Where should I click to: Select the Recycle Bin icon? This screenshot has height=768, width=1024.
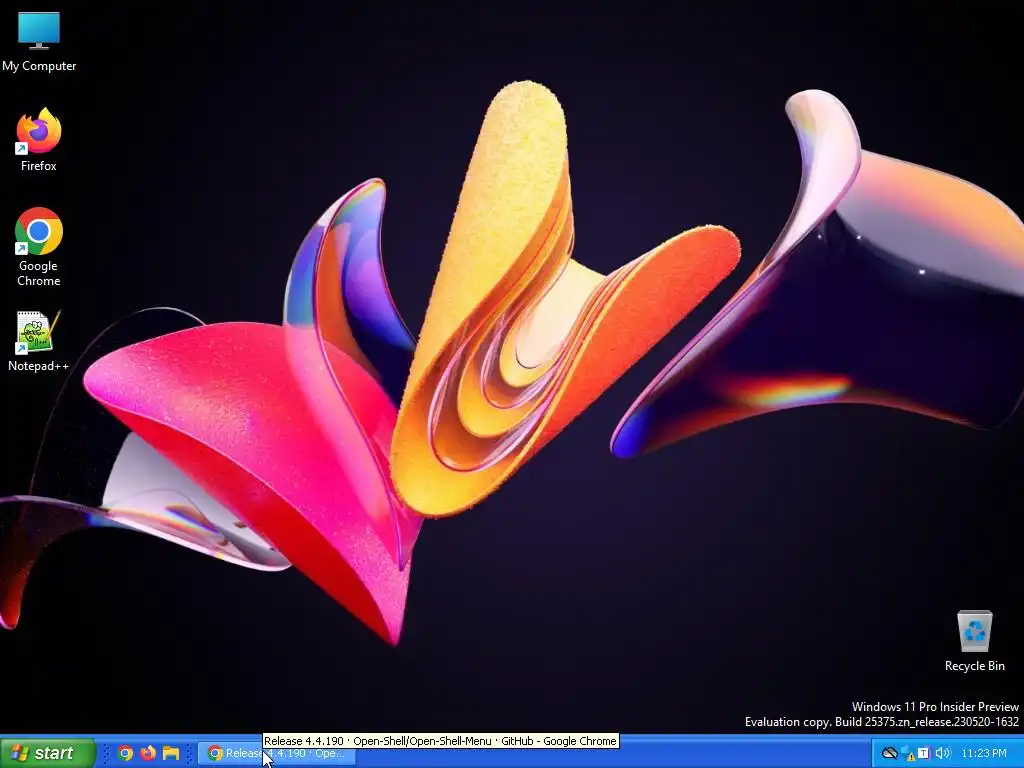pos(974,641)
